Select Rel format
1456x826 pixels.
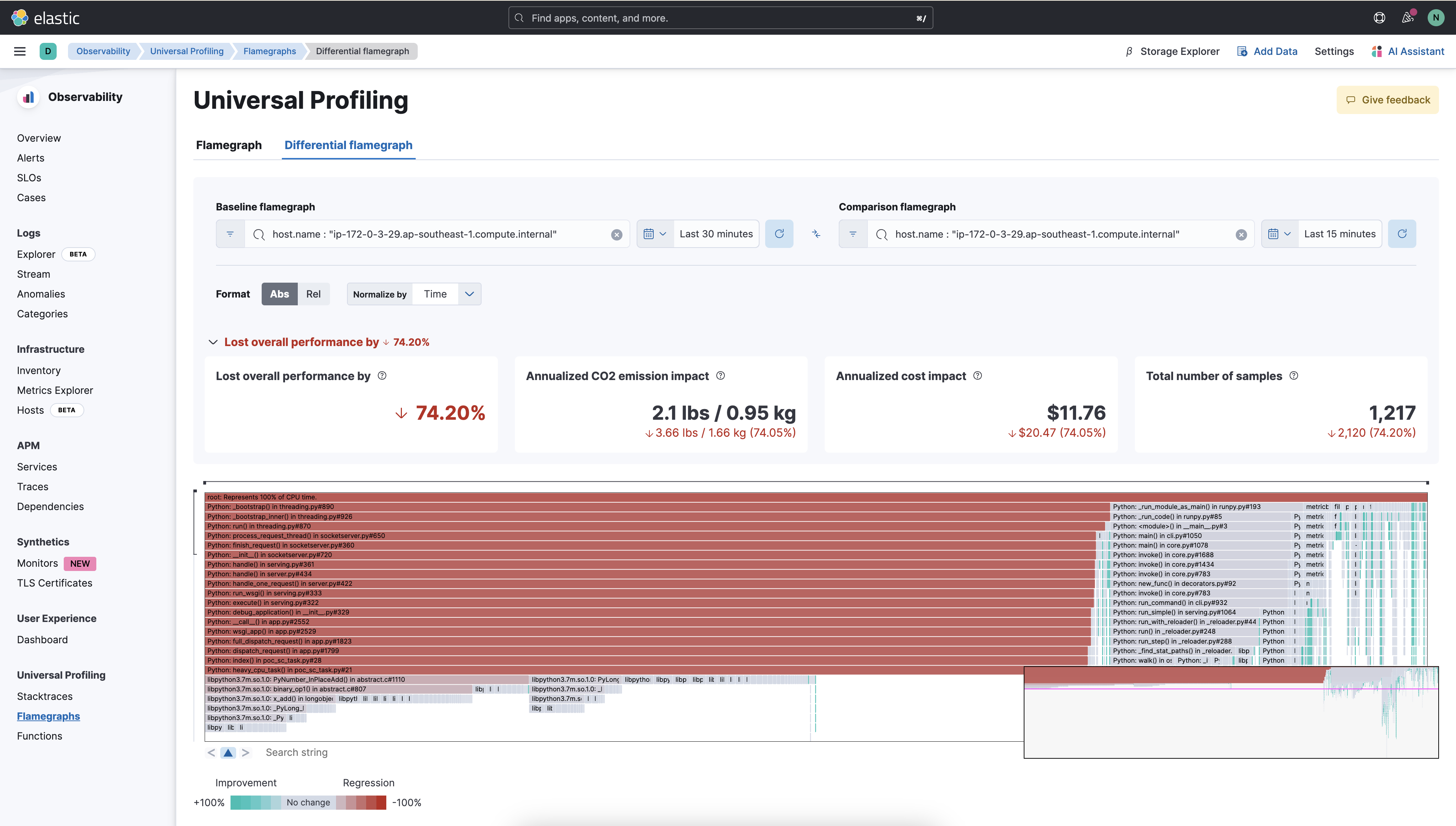pyautogui.click(x=313, y=294)
